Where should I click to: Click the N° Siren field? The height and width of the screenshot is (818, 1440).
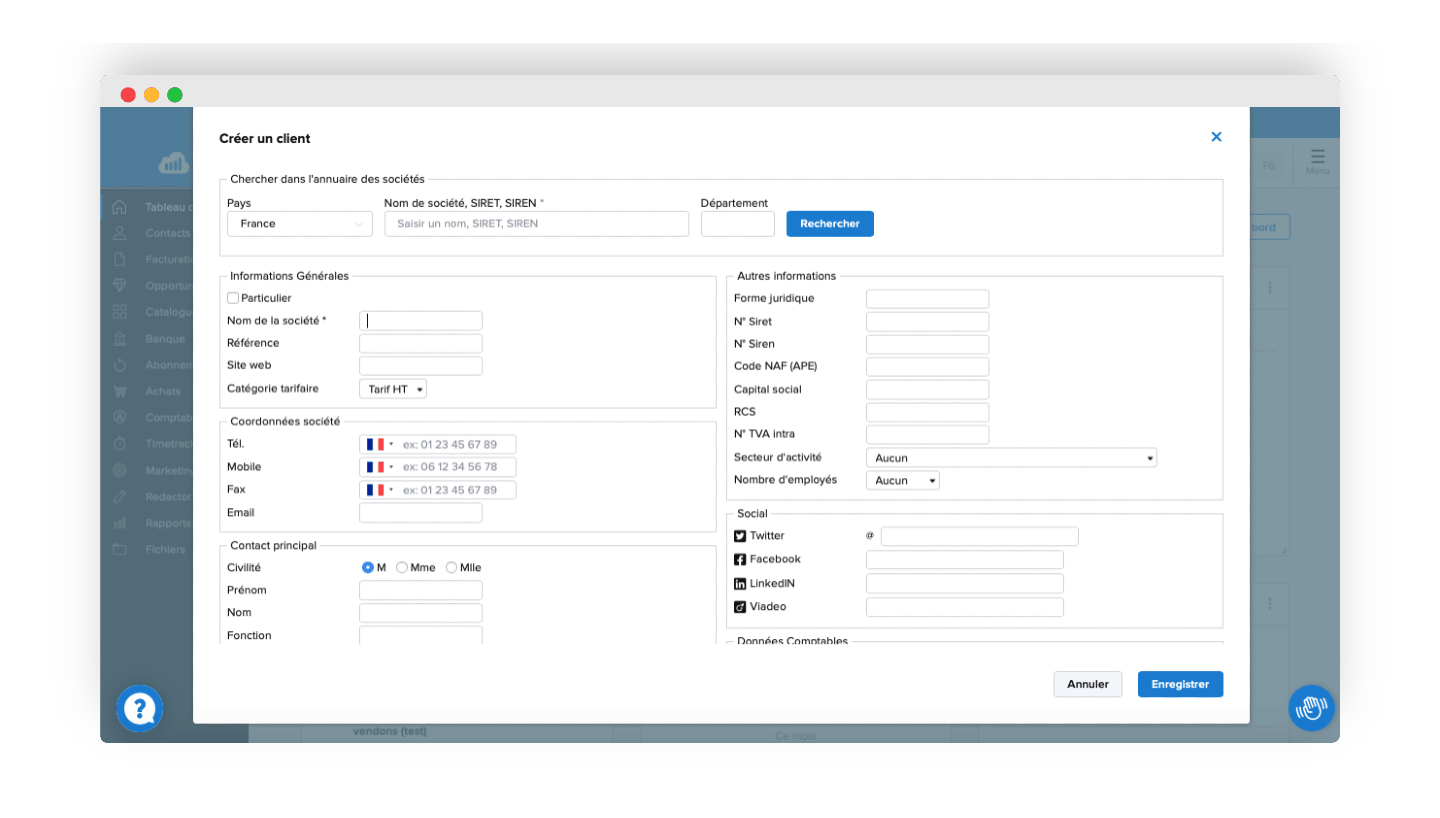(x=927, y=344)
